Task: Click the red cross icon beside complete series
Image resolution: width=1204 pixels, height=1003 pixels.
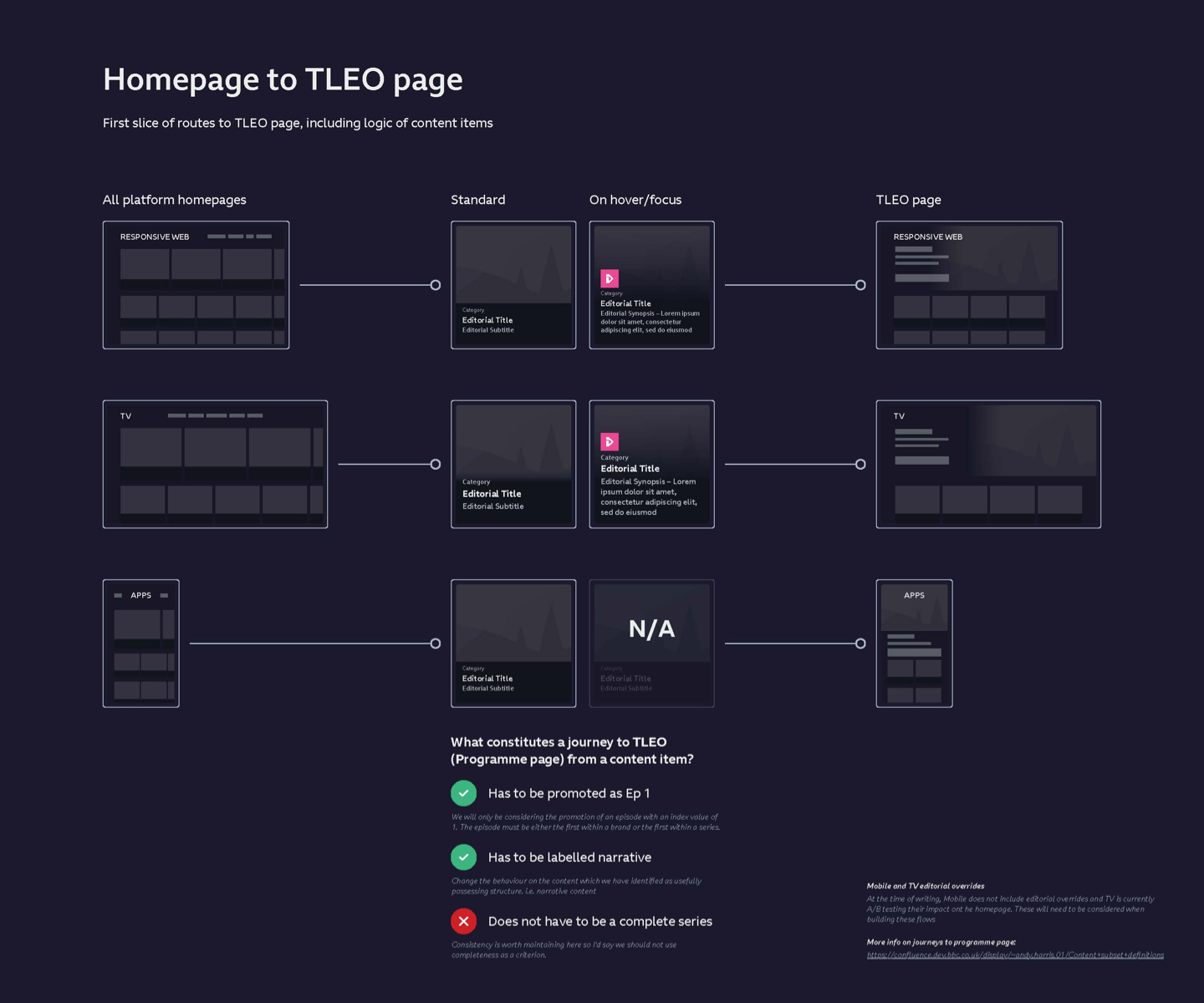Action: pos(464,921)
